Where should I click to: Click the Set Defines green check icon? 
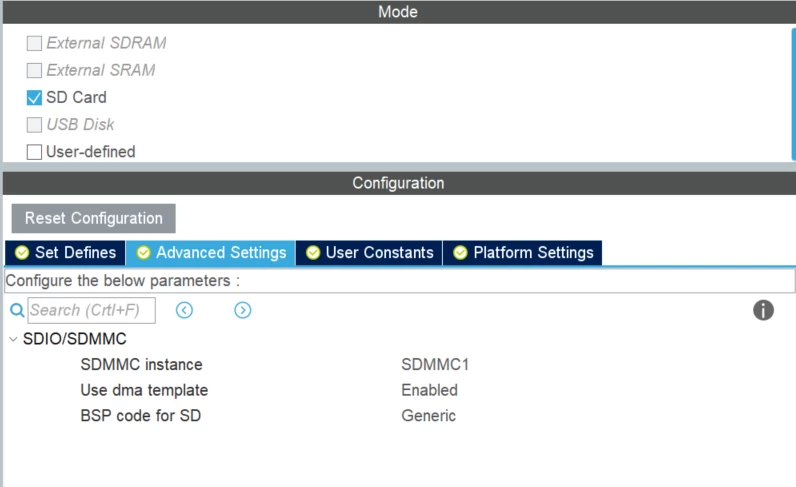[22, 252]
